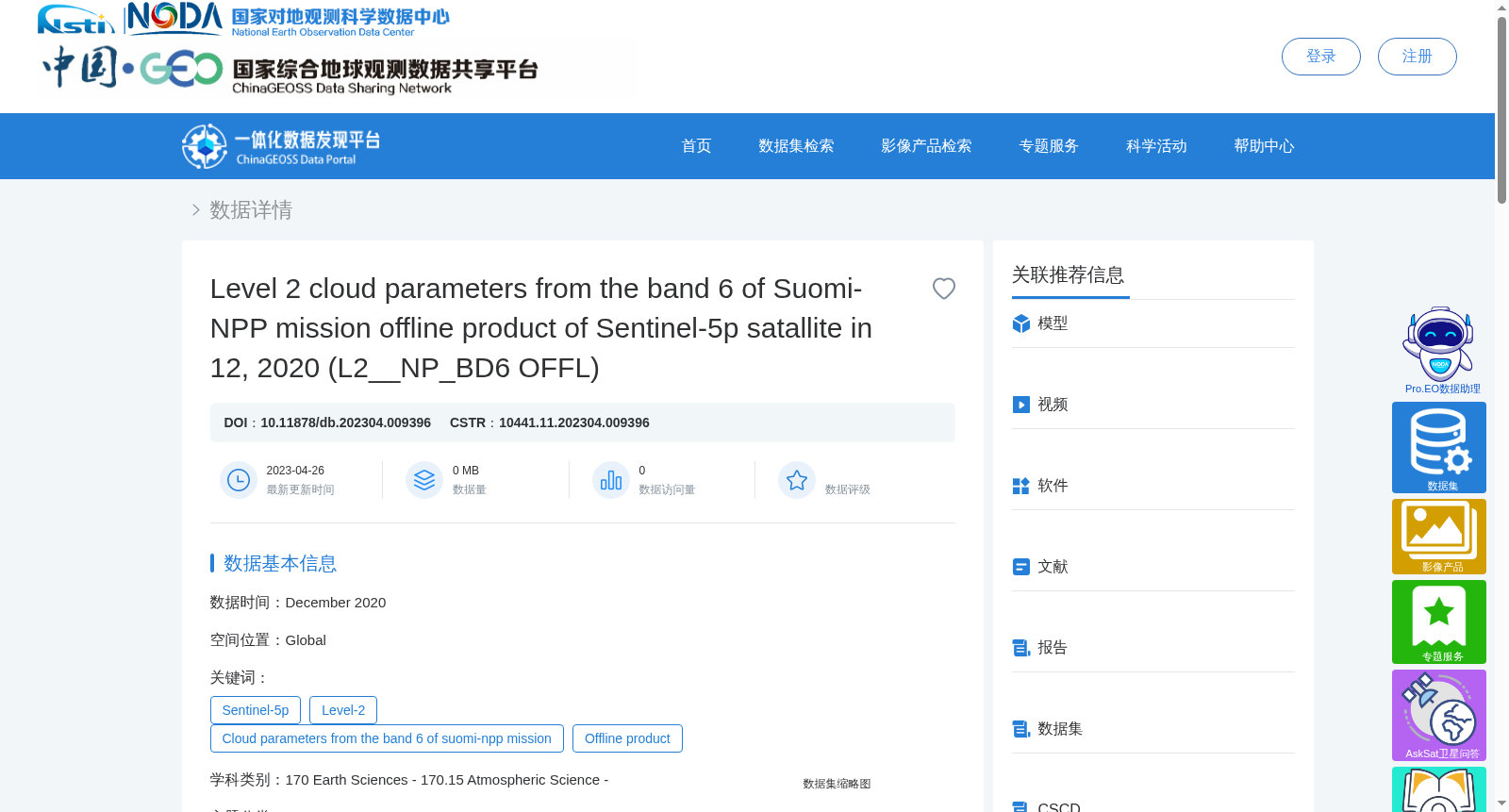The height and width of the screenshot is (812, 1509).
Task: Select the Cloud parameters suomi-npp keyword tag
Action: 387,738
